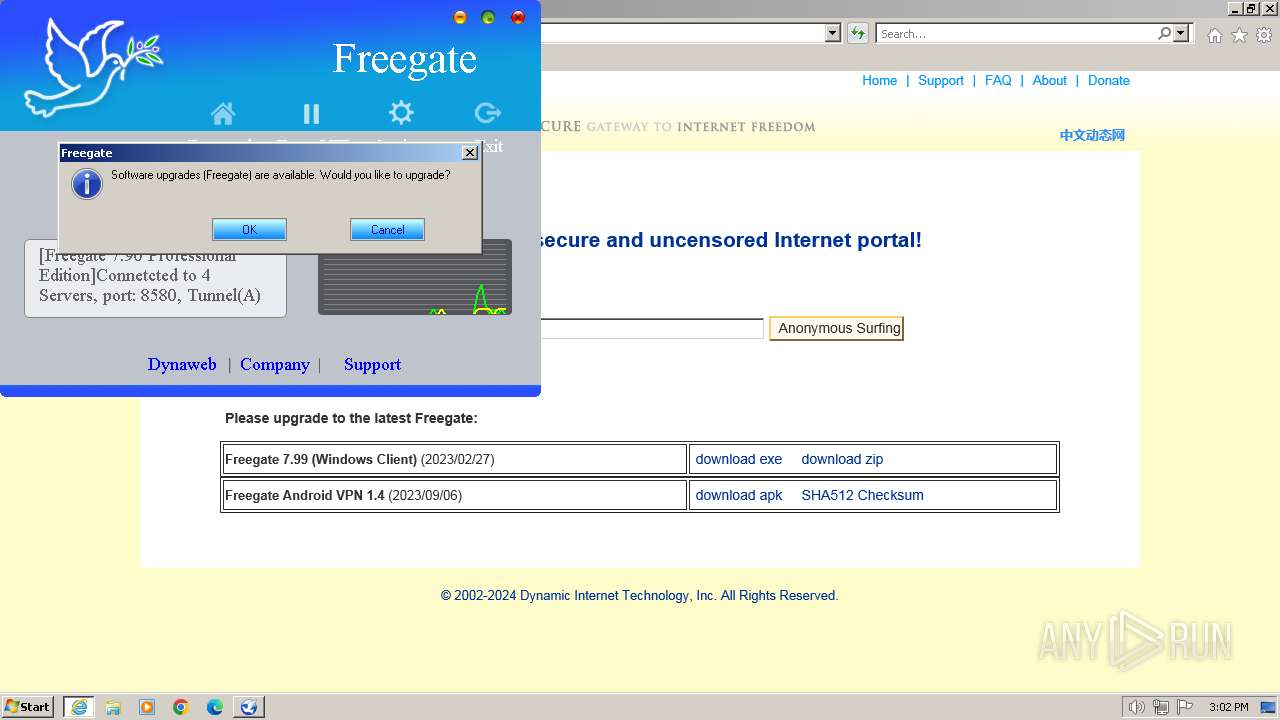Click the Freegate 7.99 (Windows Client) text
Screen dimensions: 1280x720
(321, 459)
